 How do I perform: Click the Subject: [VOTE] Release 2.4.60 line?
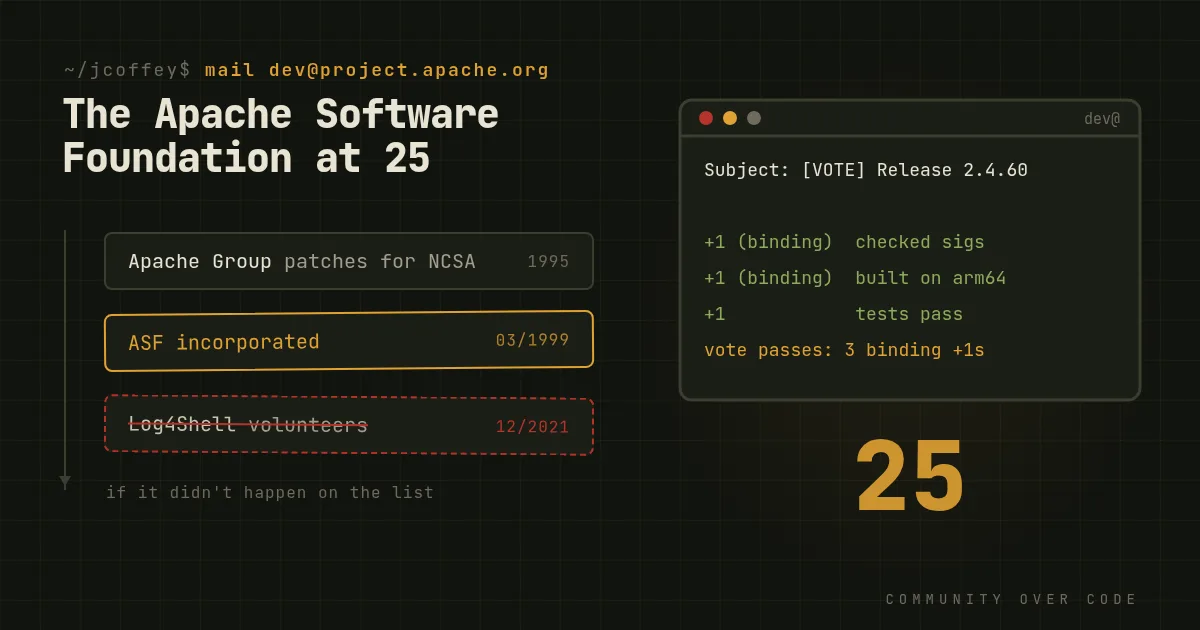(x=866, y=170)
